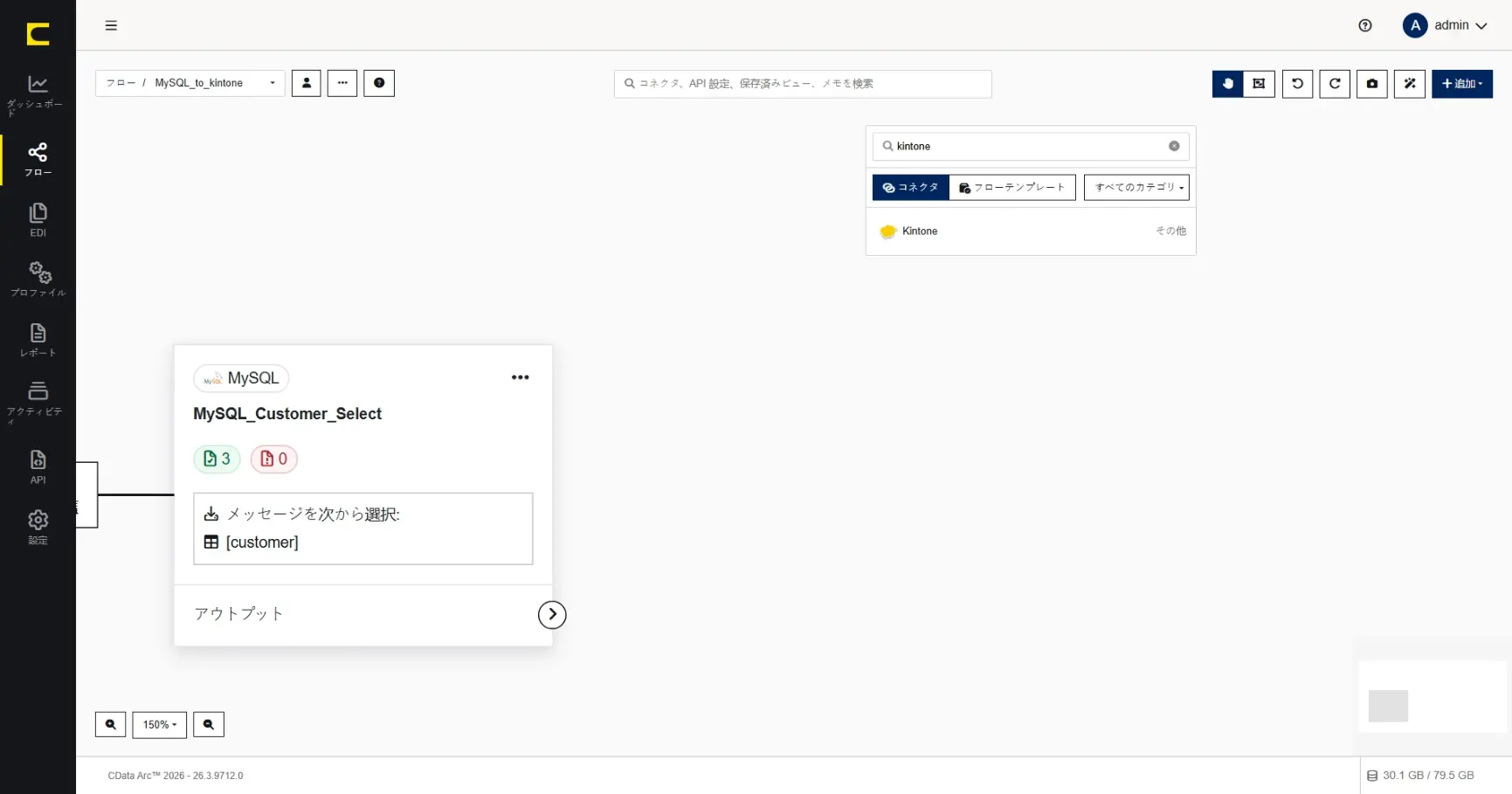Toggle the hamburger sidebar menu
The height and width of the screenshot is (794, 1512).
tap(111, 25)
